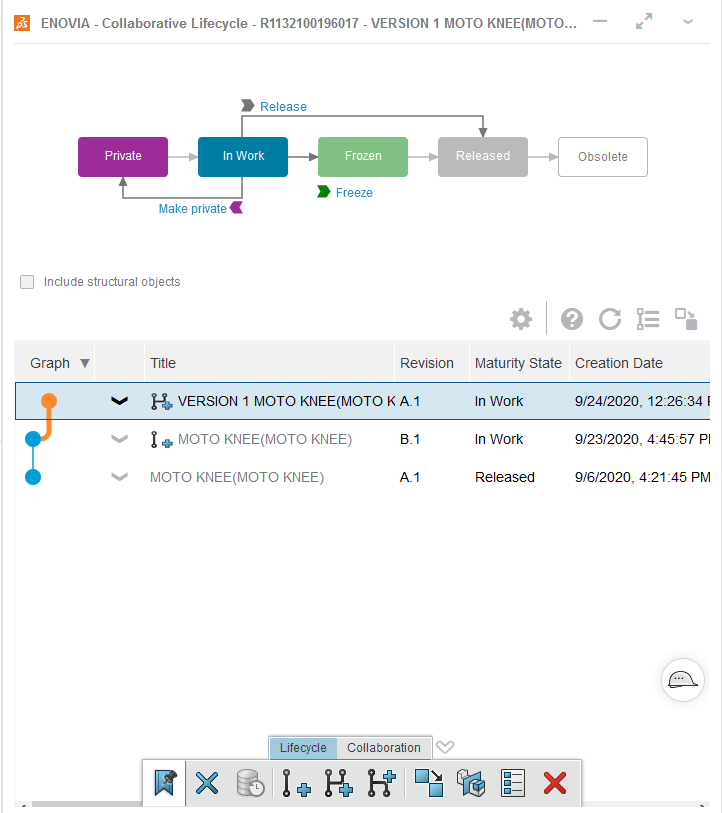
Task: Click In Work state of B.1 row
Action: pos(499,439)
